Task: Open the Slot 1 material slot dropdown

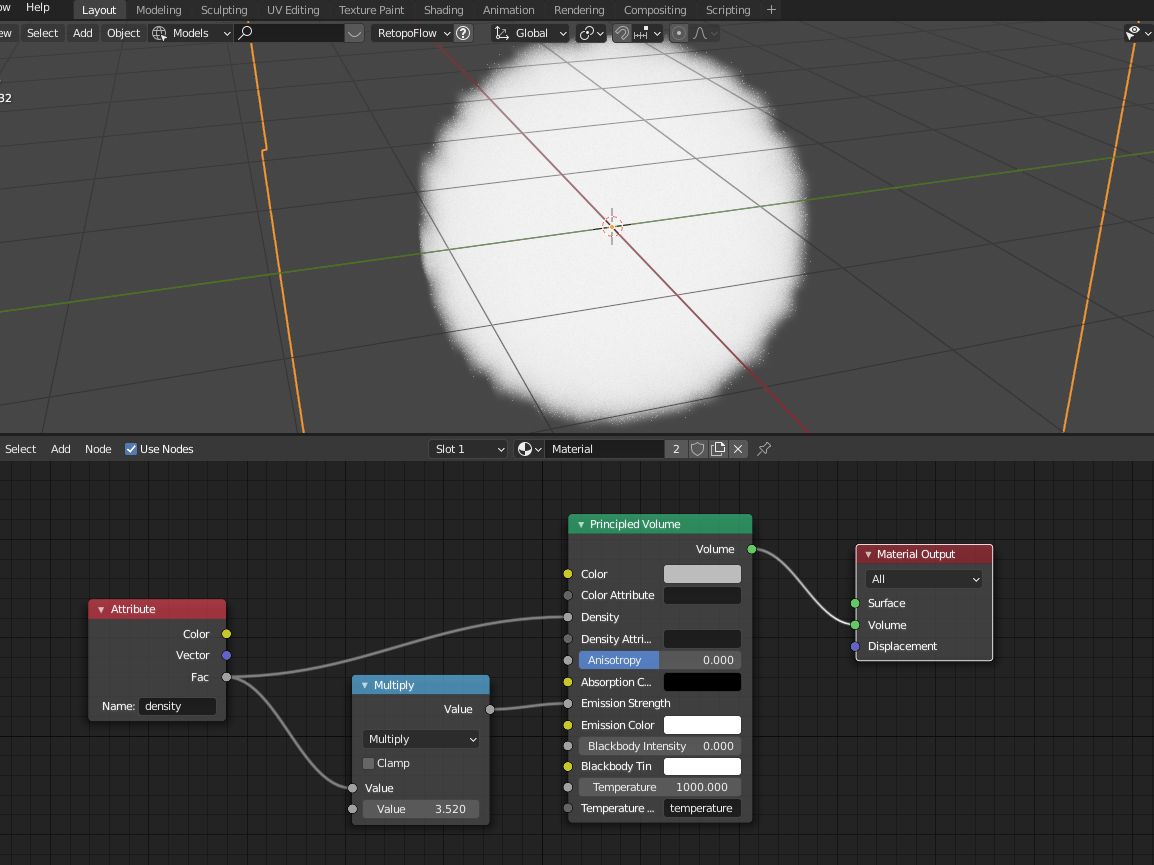Action: [469, 449]
